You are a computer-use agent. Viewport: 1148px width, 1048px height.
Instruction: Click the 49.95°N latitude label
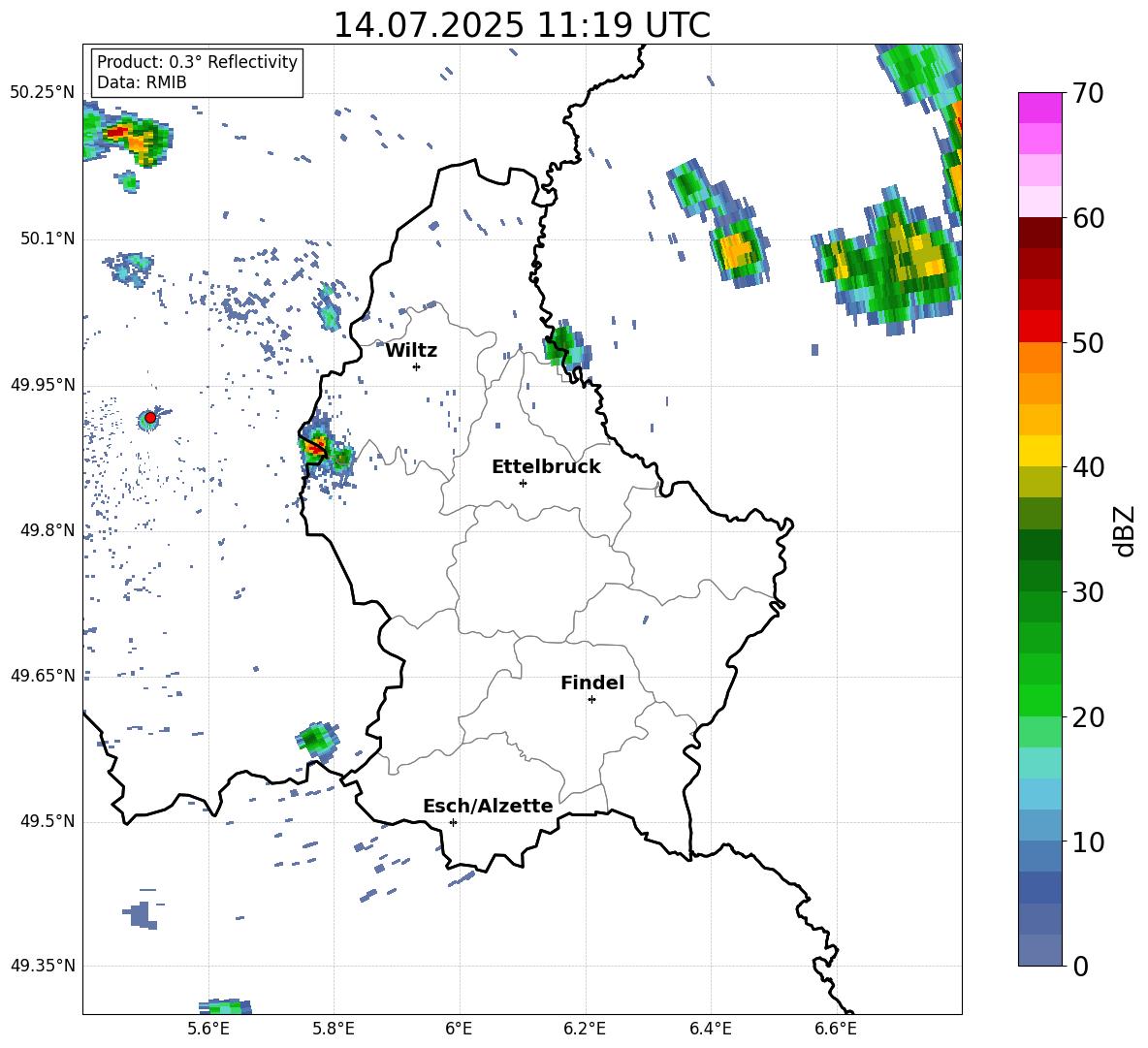tap(43, 385)
